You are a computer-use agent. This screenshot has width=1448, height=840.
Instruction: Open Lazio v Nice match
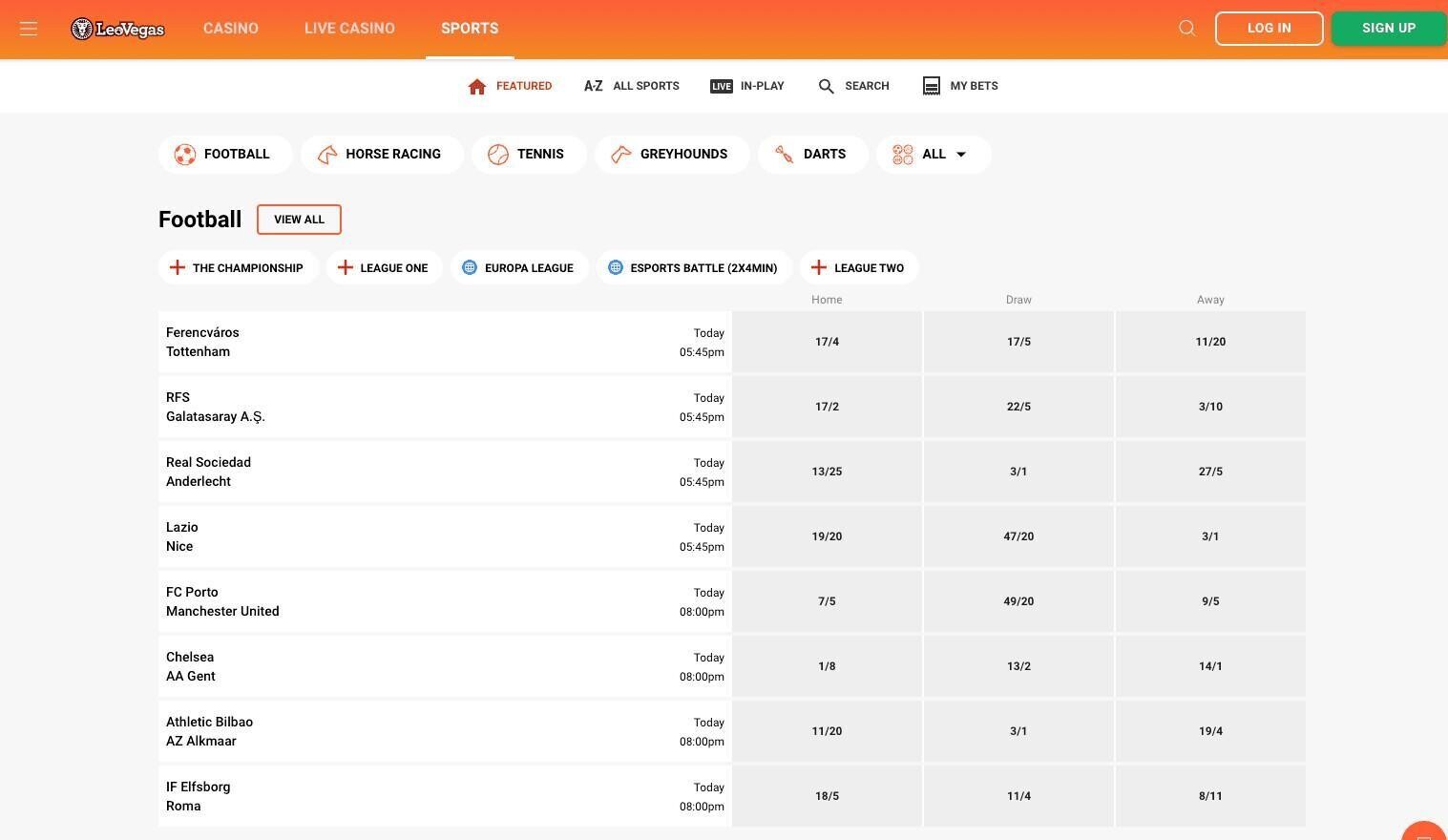pyautogui.click(x=445, y=536)
